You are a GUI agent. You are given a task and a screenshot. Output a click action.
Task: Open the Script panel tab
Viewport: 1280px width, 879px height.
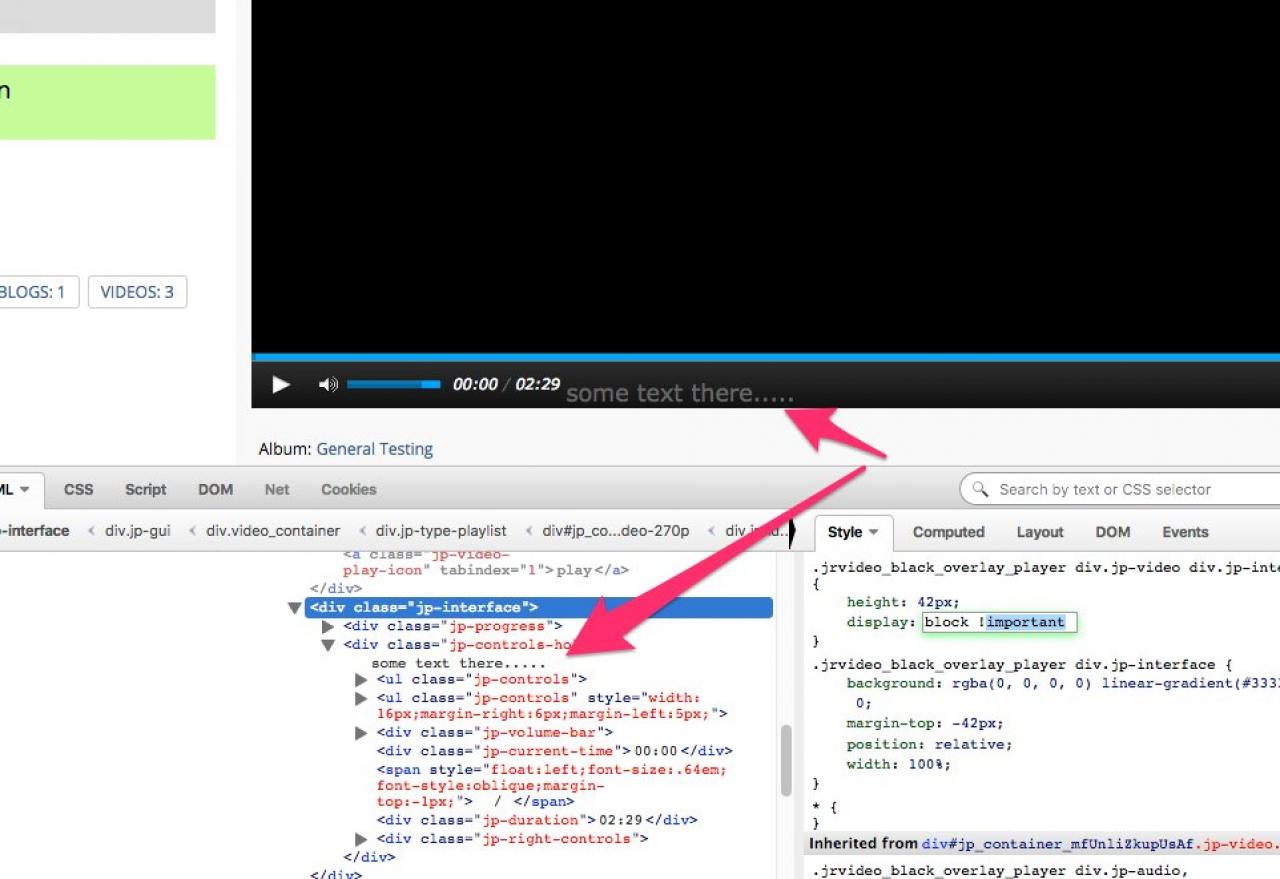(145, 489)
